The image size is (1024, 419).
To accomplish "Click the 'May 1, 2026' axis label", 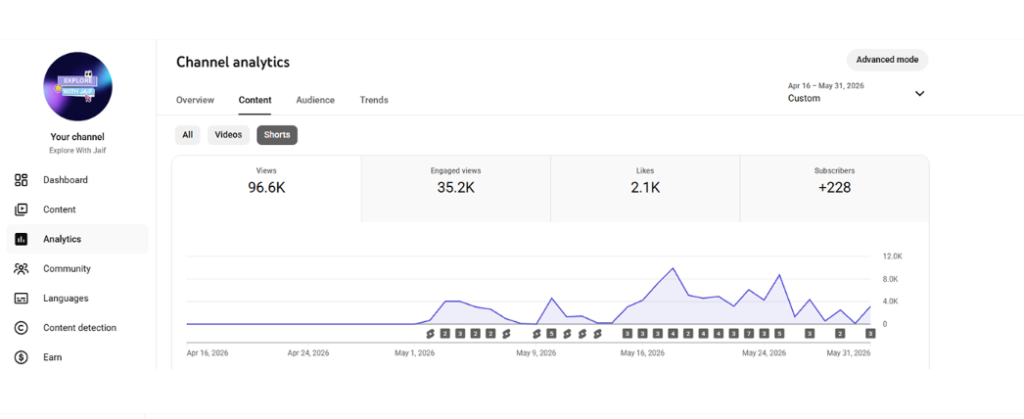I will click(414, 353).
